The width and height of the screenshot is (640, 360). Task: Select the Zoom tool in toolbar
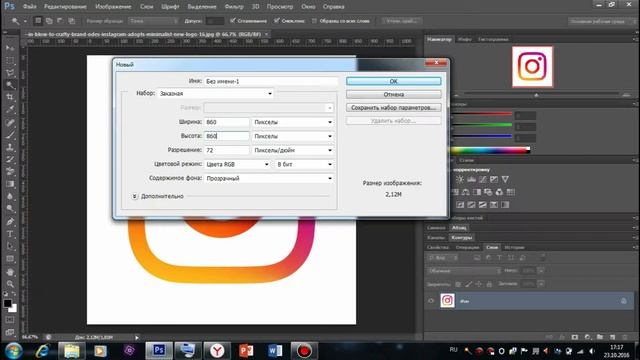10,284
